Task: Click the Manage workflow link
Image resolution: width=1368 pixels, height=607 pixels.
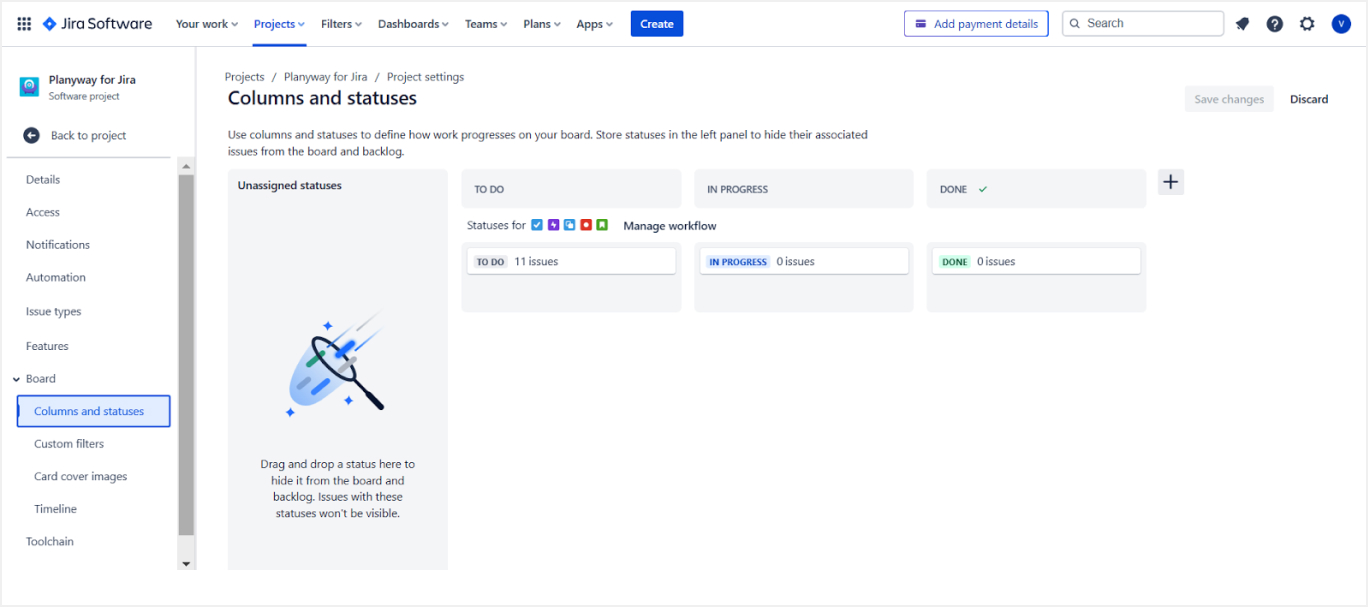Action: [x=669, y=226]
